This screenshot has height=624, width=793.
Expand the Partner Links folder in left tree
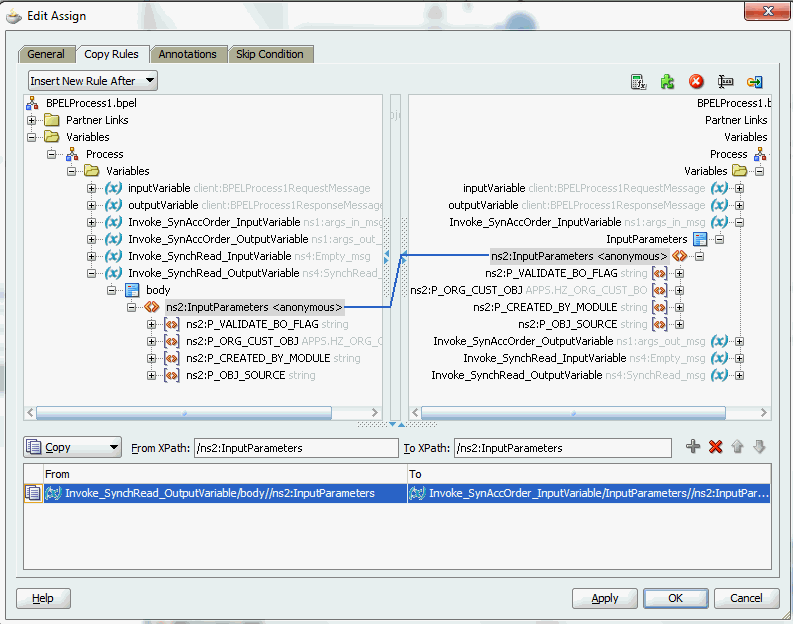point(33,120)
